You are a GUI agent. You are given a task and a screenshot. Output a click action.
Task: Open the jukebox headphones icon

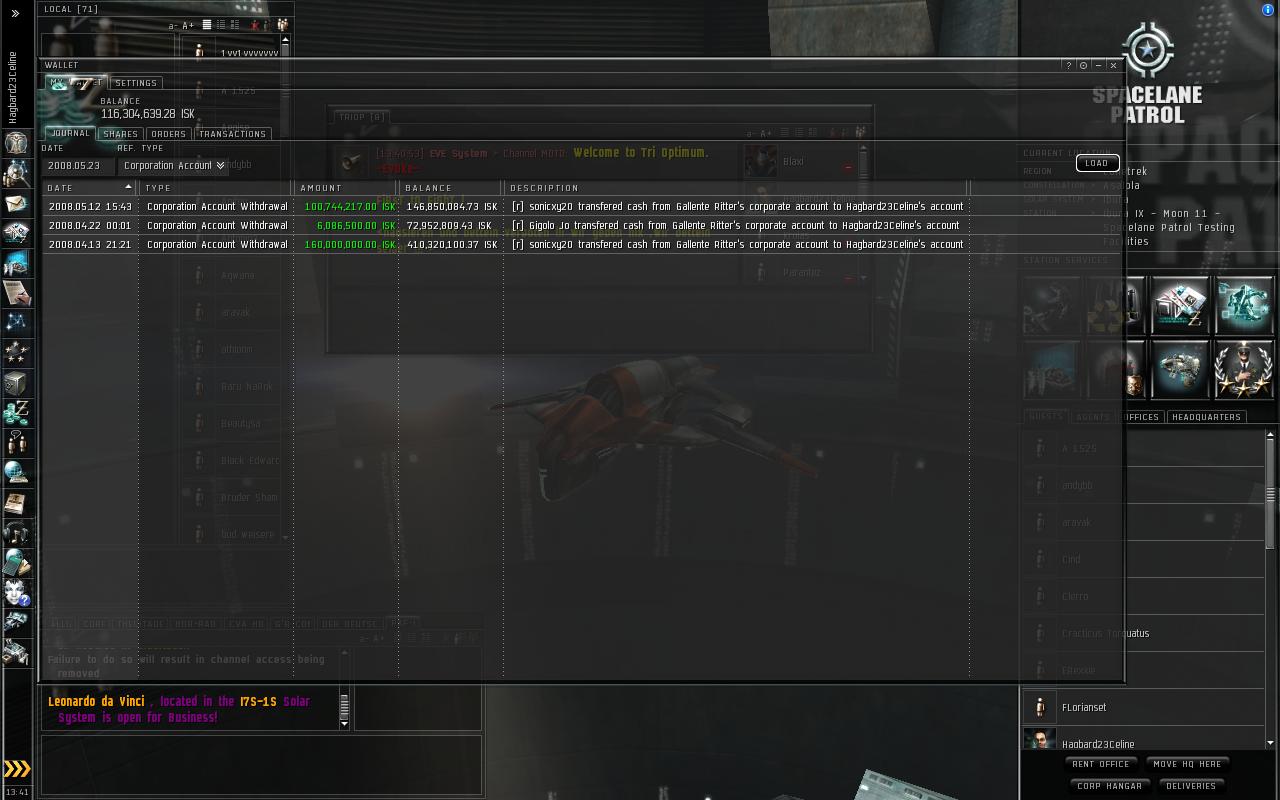coord(16,533)
